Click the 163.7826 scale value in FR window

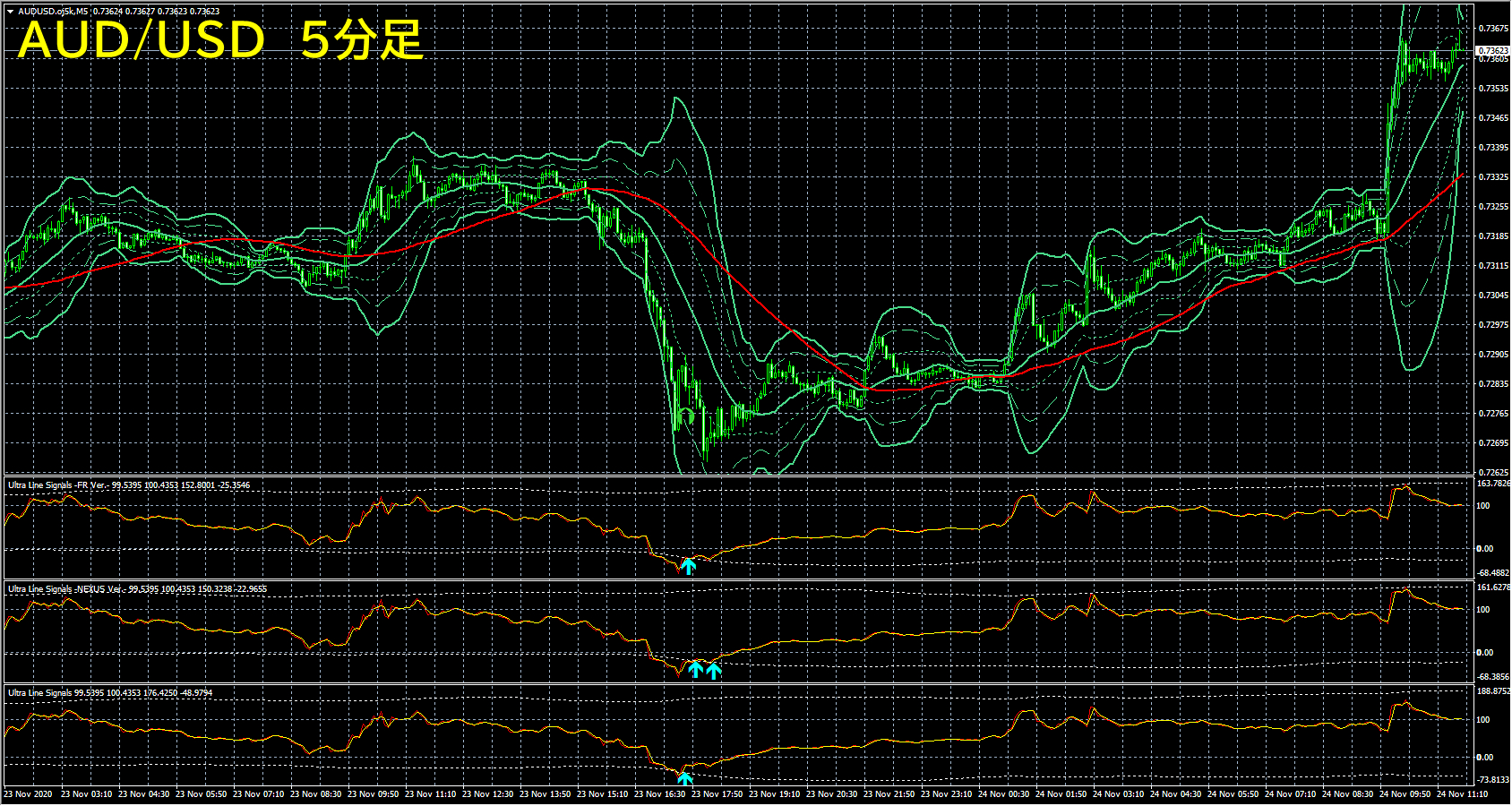(1493, 484)
